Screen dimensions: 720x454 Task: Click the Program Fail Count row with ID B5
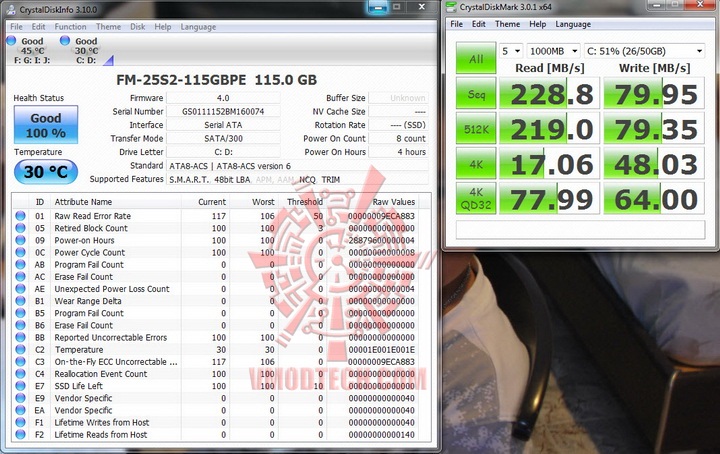pyautogui.click(x=221, y=313)
